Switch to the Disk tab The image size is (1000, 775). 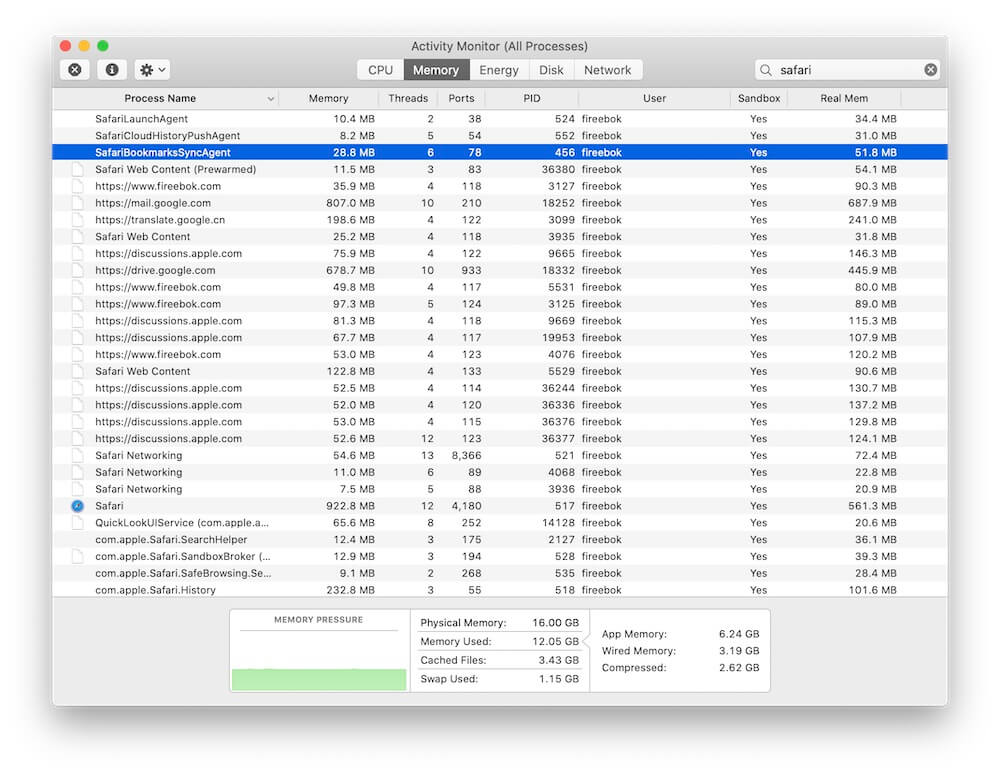pos(551,70)
